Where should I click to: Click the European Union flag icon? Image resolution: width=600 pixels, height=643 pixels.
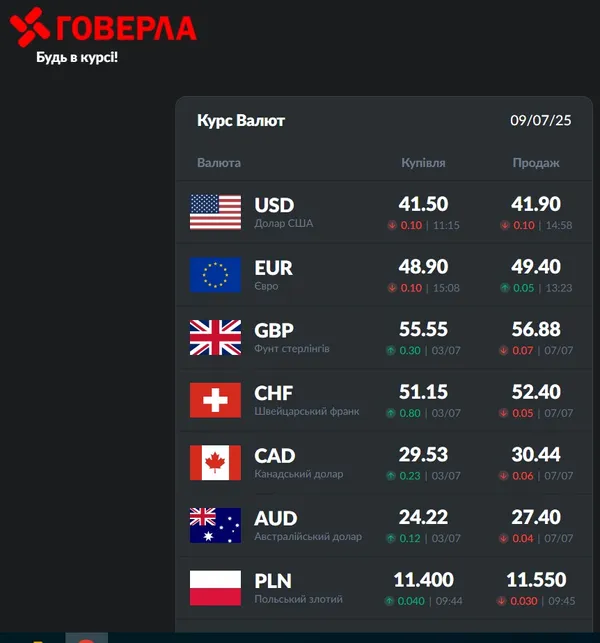click(215, 275)
